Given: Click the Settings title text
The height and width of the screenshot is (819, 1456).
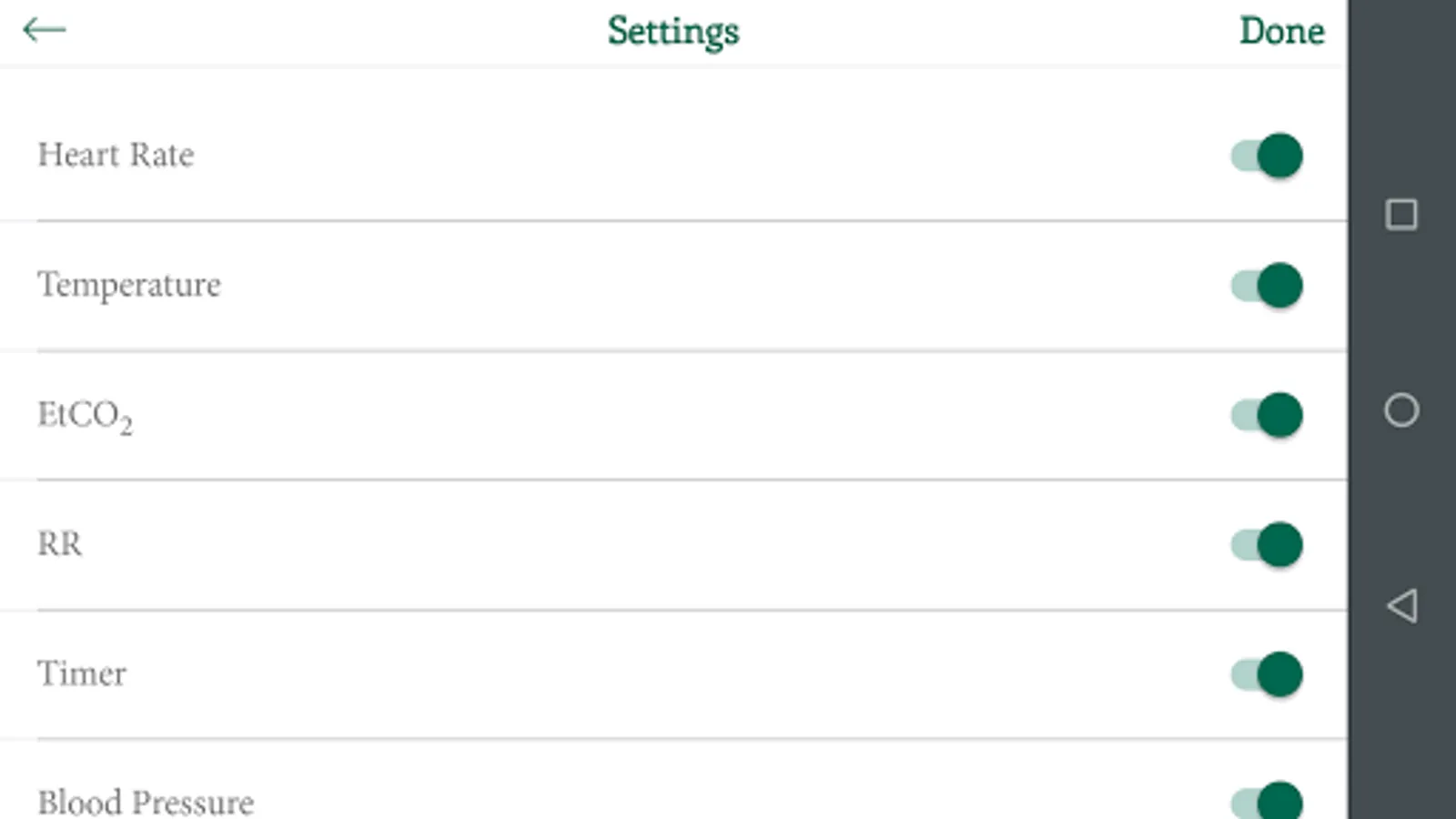Looking at the screenshot, I should (673, 31).
